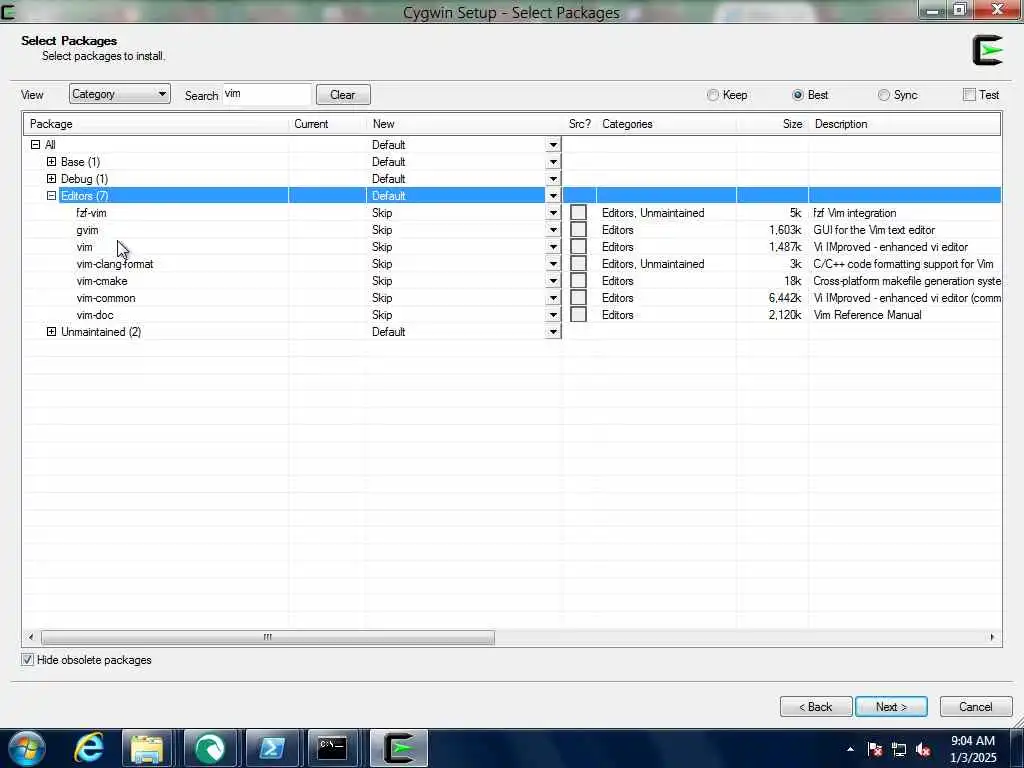
Task: Click the scrollbar right arrow
Action: click(992, 637)
